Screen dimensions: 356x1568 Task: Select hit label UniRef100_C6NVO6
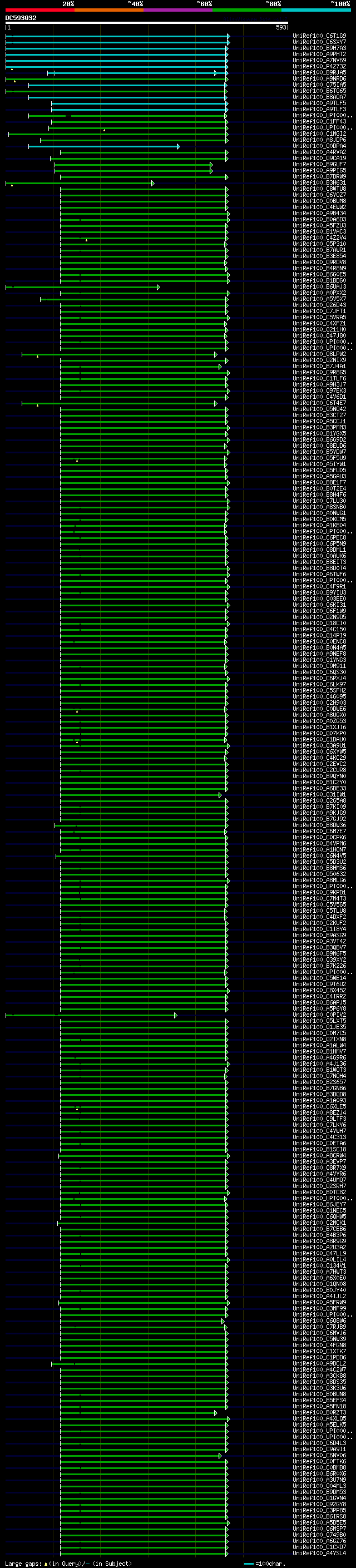click(x=319, y=1456)
